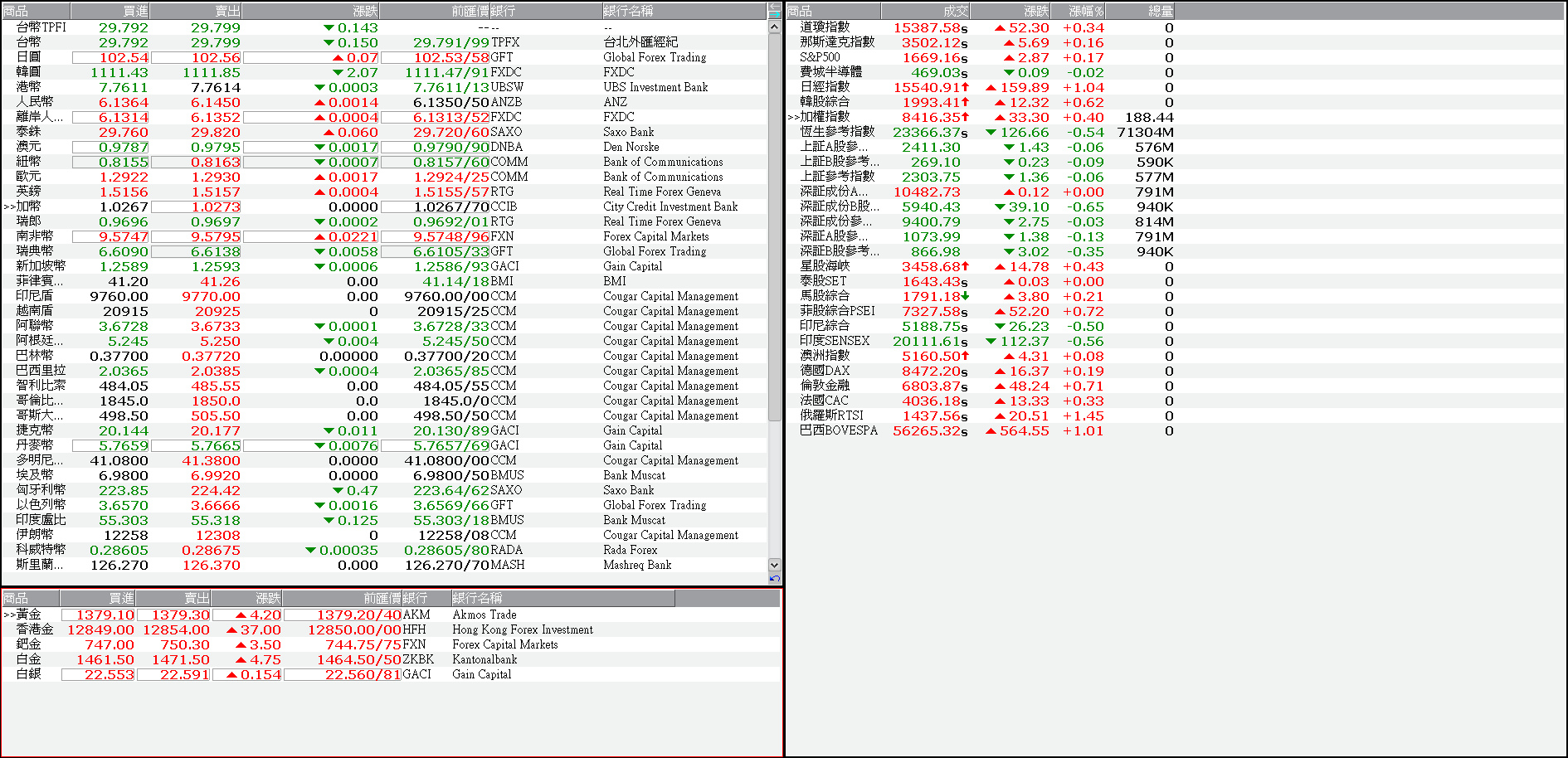The height and width of the screenshot is (758, 1568).
Task: Click the forex list vertical scrollbar track
Action: (x=774, y=296)
